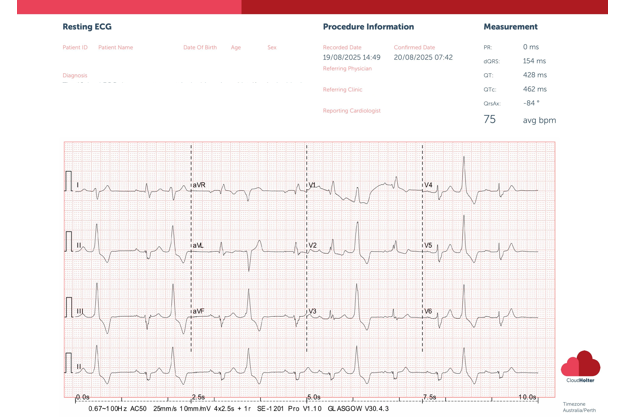Click the Resting ECG heading
This screenshot has height=417, width=623.
click(87, 27)
